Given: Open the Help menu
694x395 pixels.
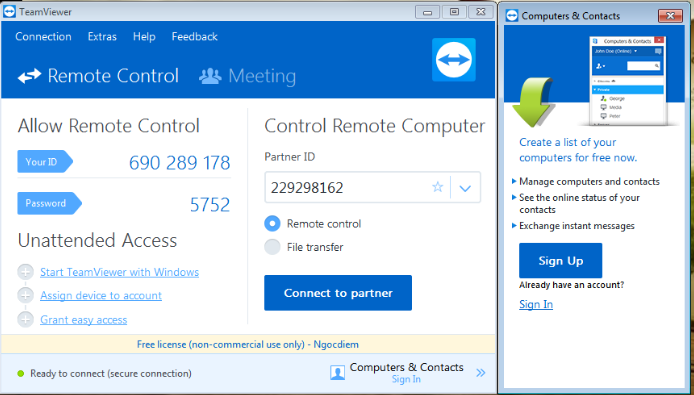Looking at the screenshot, I should click(144, 36).
